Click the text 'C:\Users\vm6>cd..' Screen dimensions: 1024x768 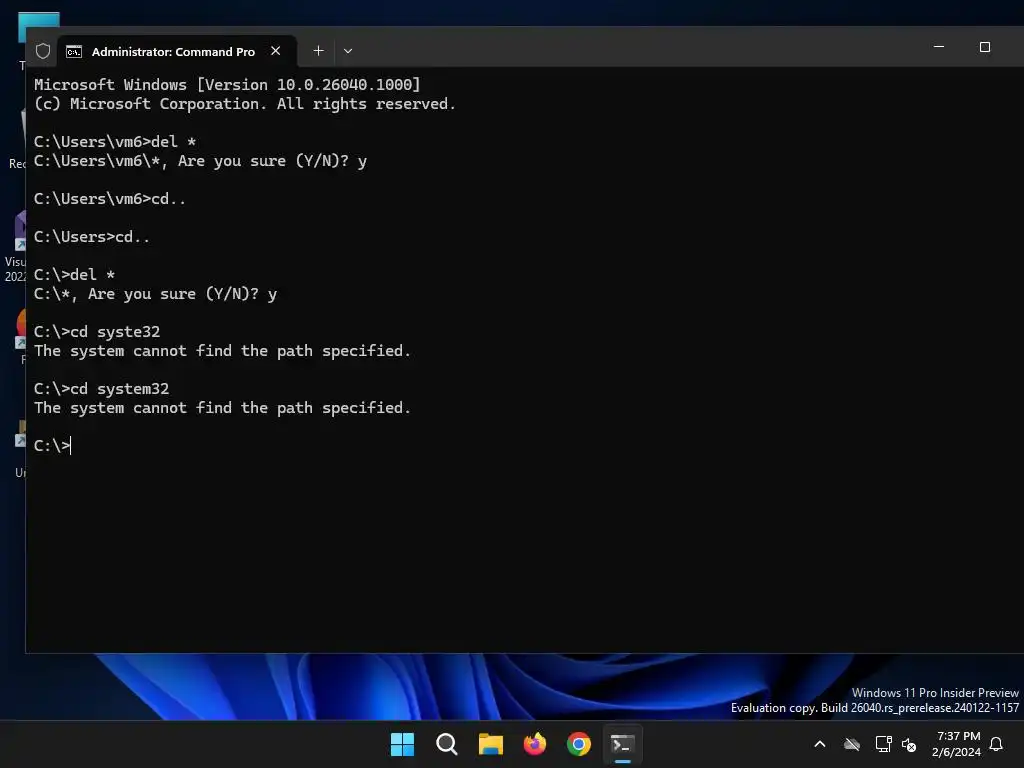click(x=110, y=199)
